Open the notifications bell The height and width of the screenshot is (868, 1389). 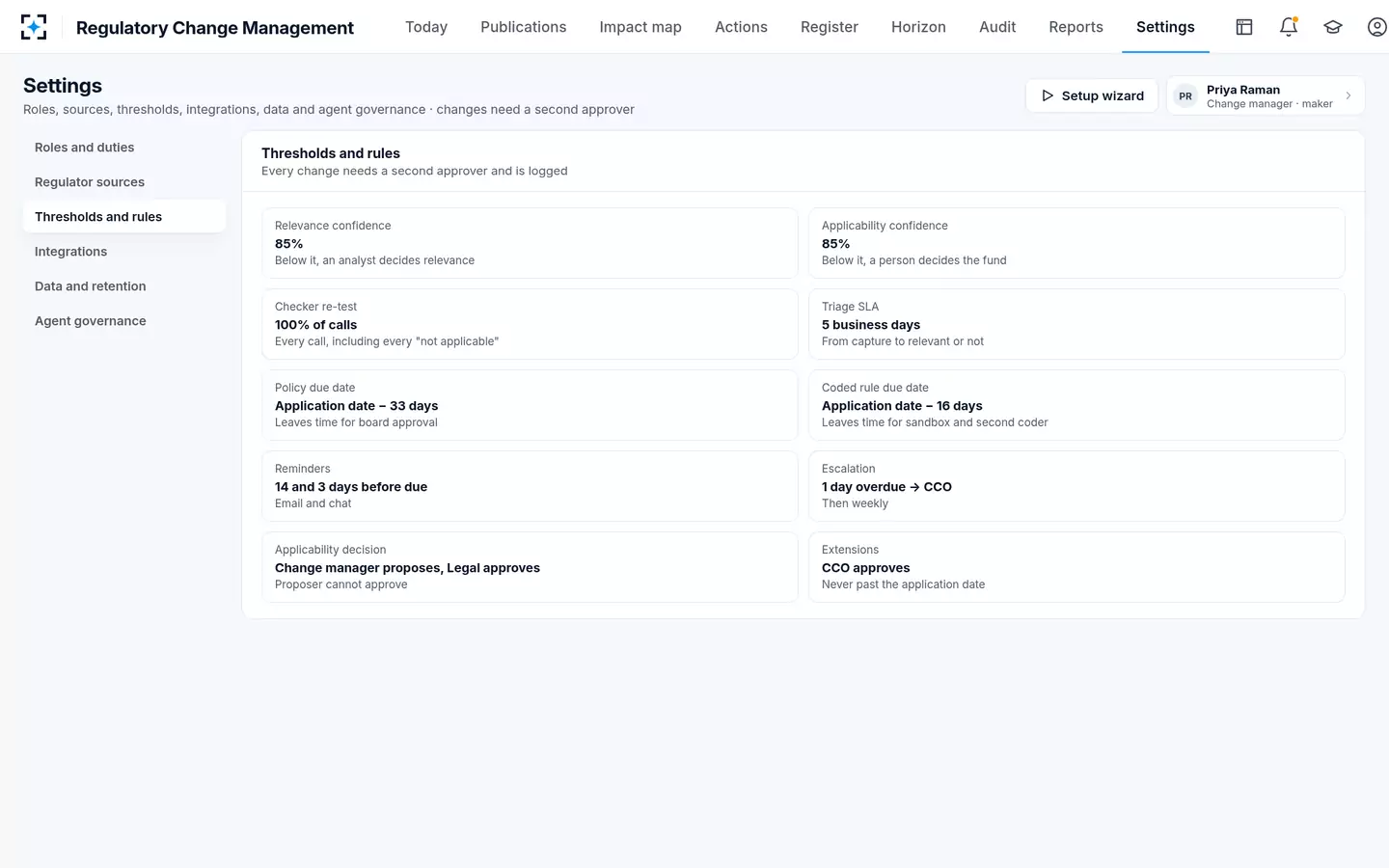[x=1289, y=27]
